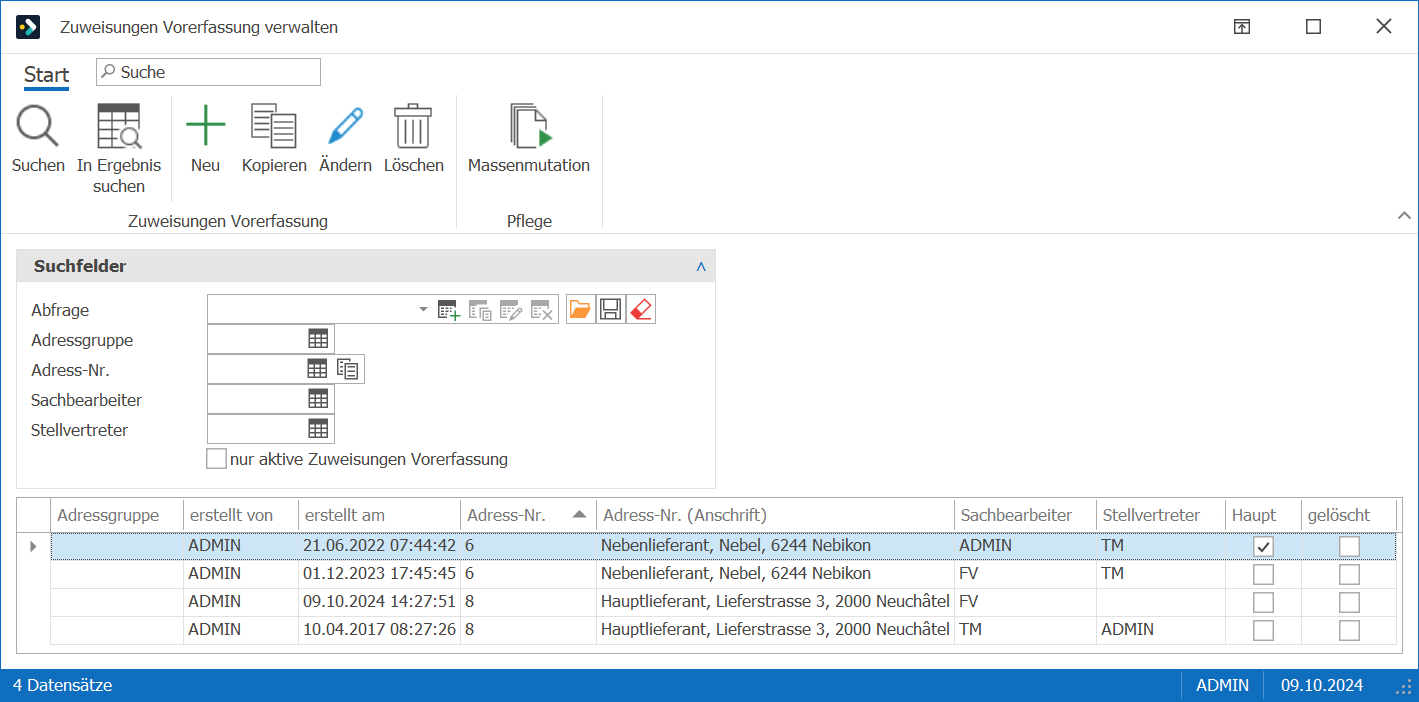Open the Adress-Nr. lookup table icon
The image size is (1419, 702).
(317, 369)
